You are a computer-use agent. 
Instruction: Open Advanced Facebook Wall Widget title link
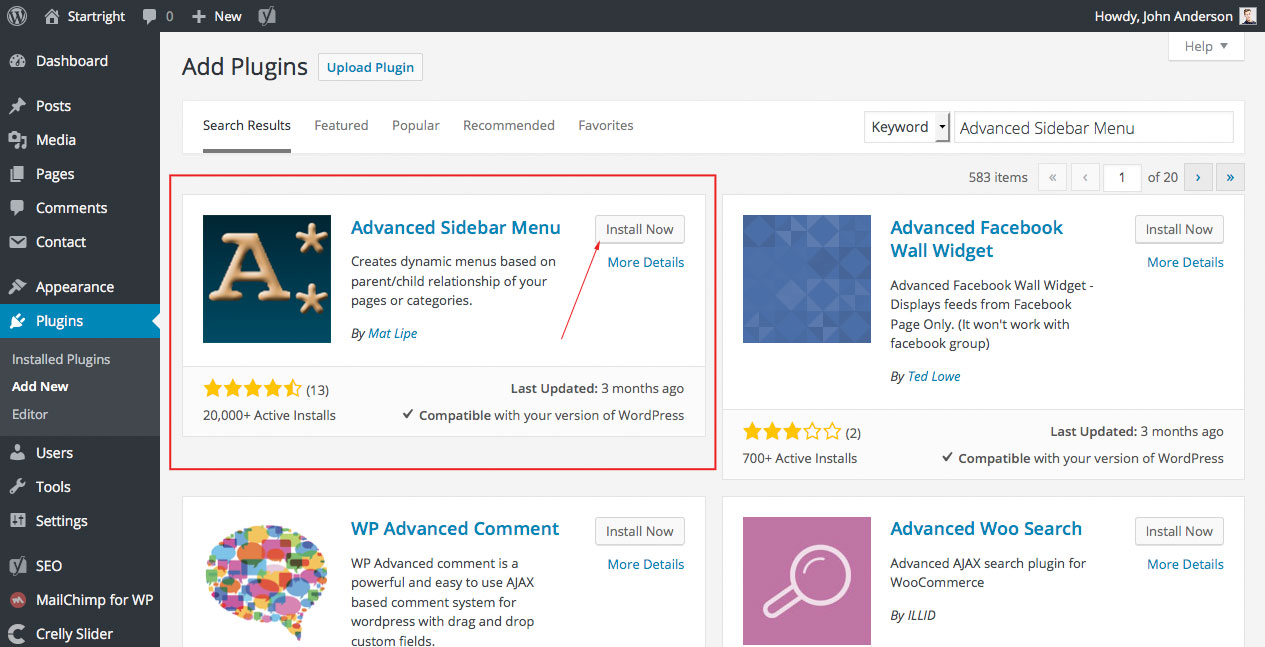tap(977, 239)
